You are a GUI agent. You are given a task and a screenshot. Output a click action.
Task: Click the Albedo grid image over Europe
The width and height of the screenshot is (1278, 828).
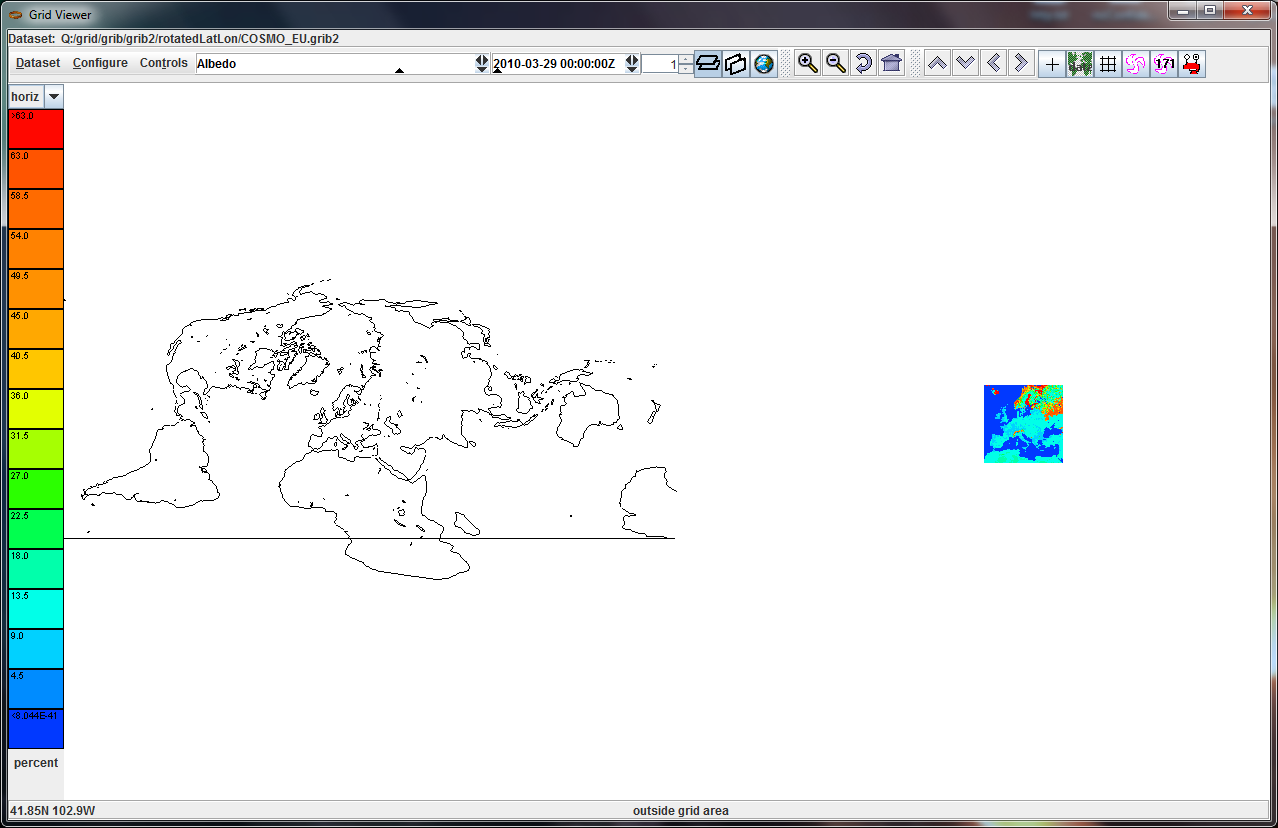point(1023,424)
